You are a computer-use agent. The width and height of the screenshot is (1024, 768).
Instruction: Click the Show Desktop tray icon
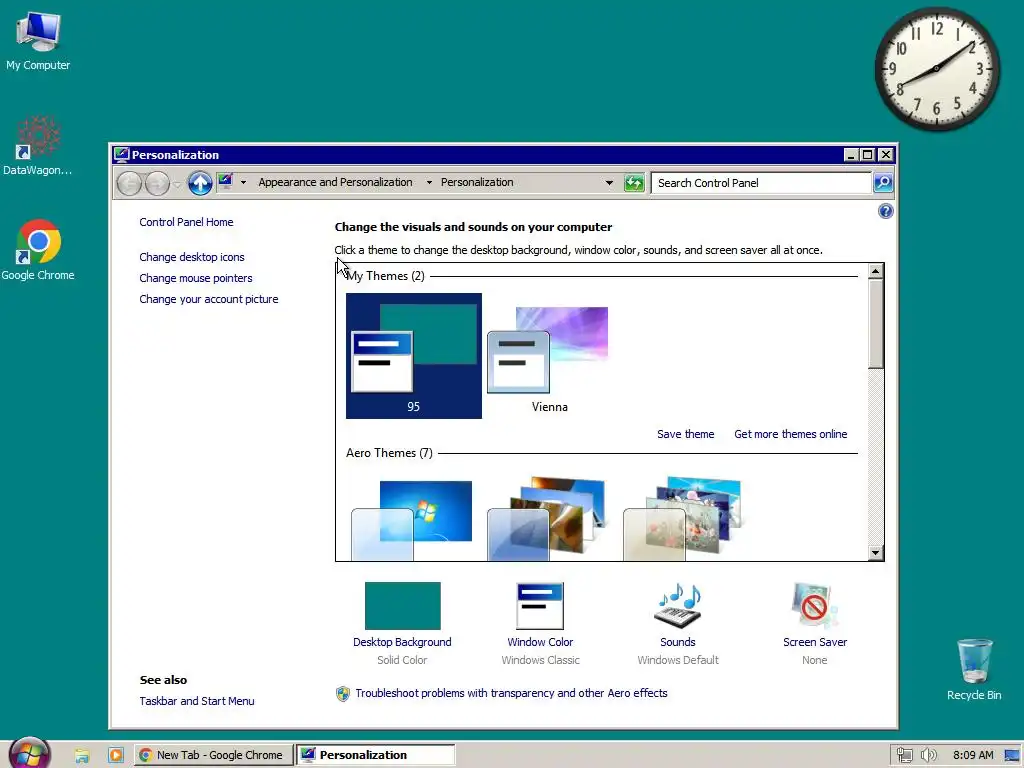coord(1012,755)
